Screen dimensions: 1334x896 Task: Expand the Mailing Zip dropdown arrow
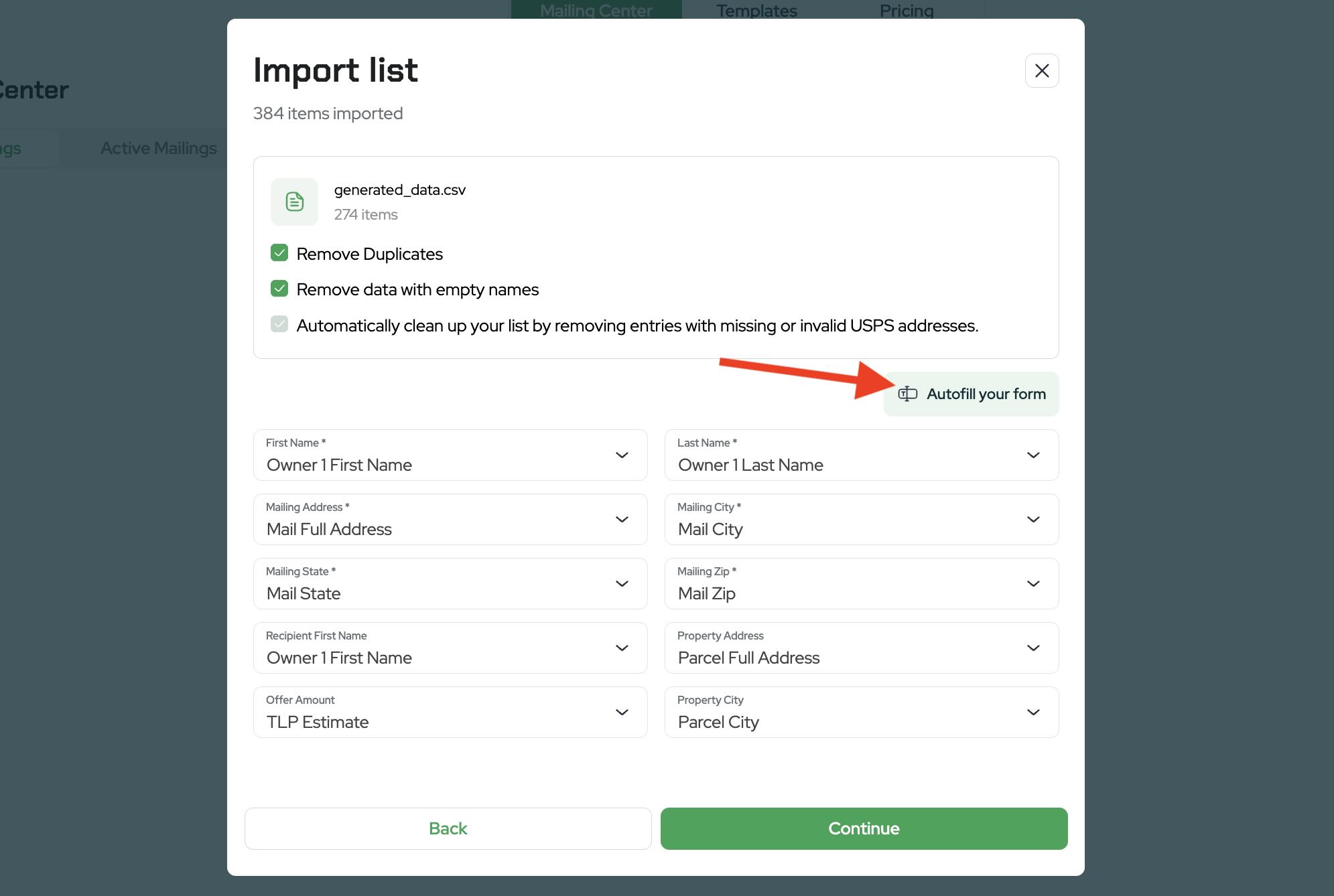1032,584
